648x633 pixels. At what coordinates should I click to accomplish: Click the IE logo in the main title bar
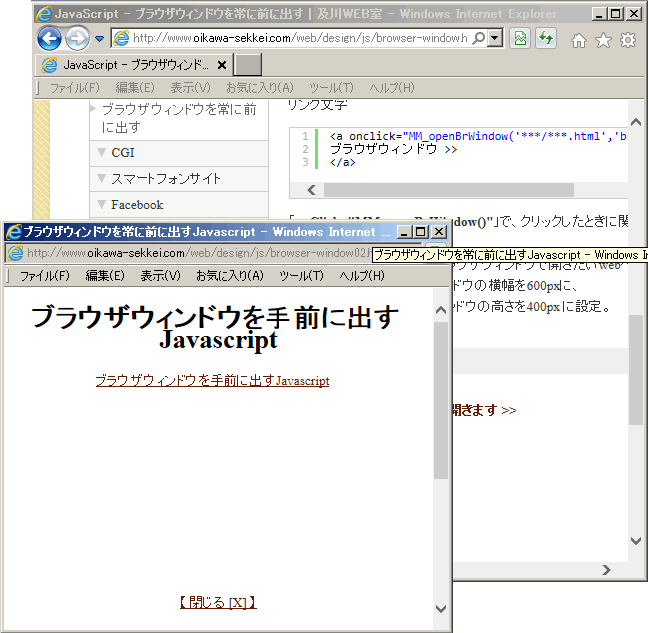coord(44,14)
